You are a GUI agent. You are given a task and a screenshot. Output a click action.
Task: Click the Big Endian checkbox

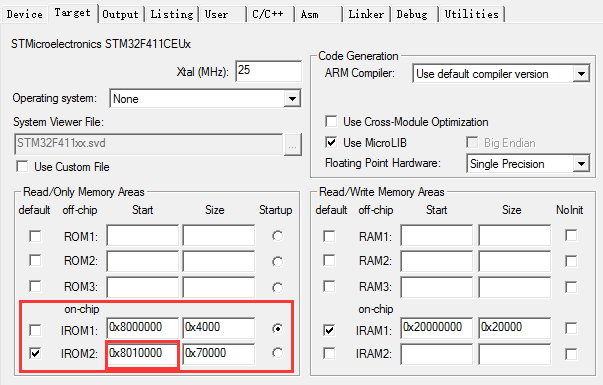coord(472,143)
